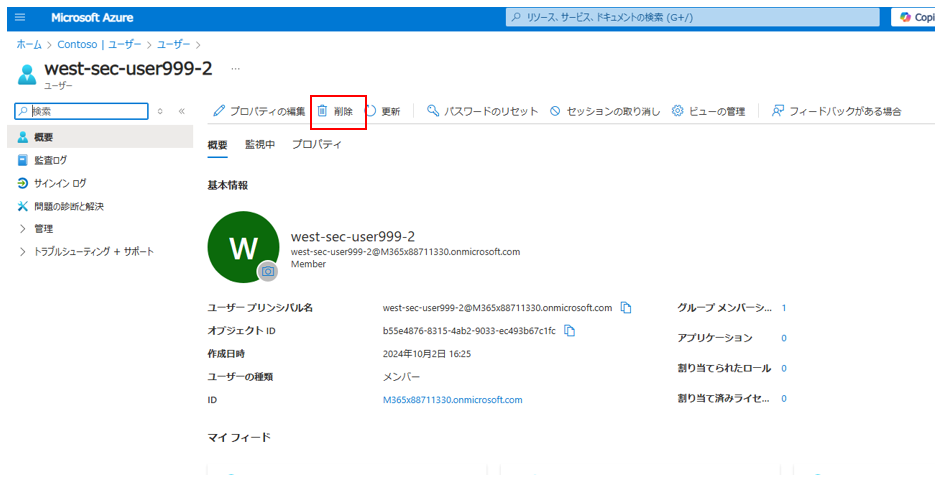Viewport: 941px width, 482px height.
Task: Go to ホーム breadcrumb
Action: click(29, 44)
